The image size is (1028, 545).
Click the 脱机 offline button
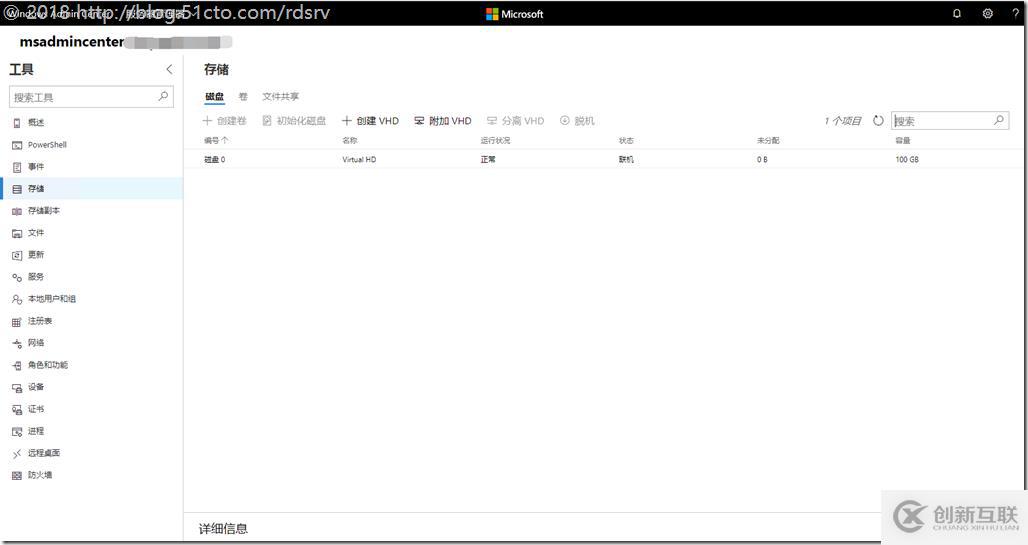pyautogui.click(x=577, y=121)
